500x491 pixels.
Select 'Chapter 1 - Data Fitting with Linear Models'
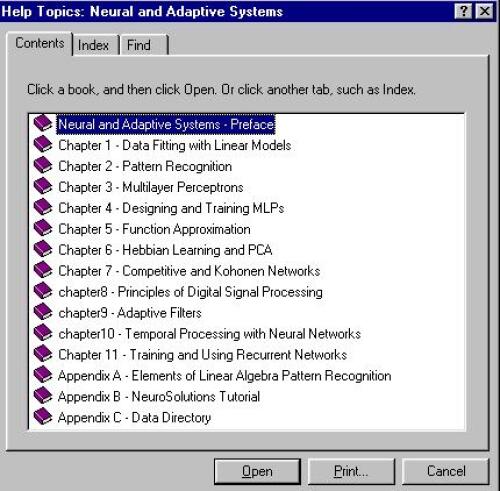pyautogui.click(x=175, y=145)
